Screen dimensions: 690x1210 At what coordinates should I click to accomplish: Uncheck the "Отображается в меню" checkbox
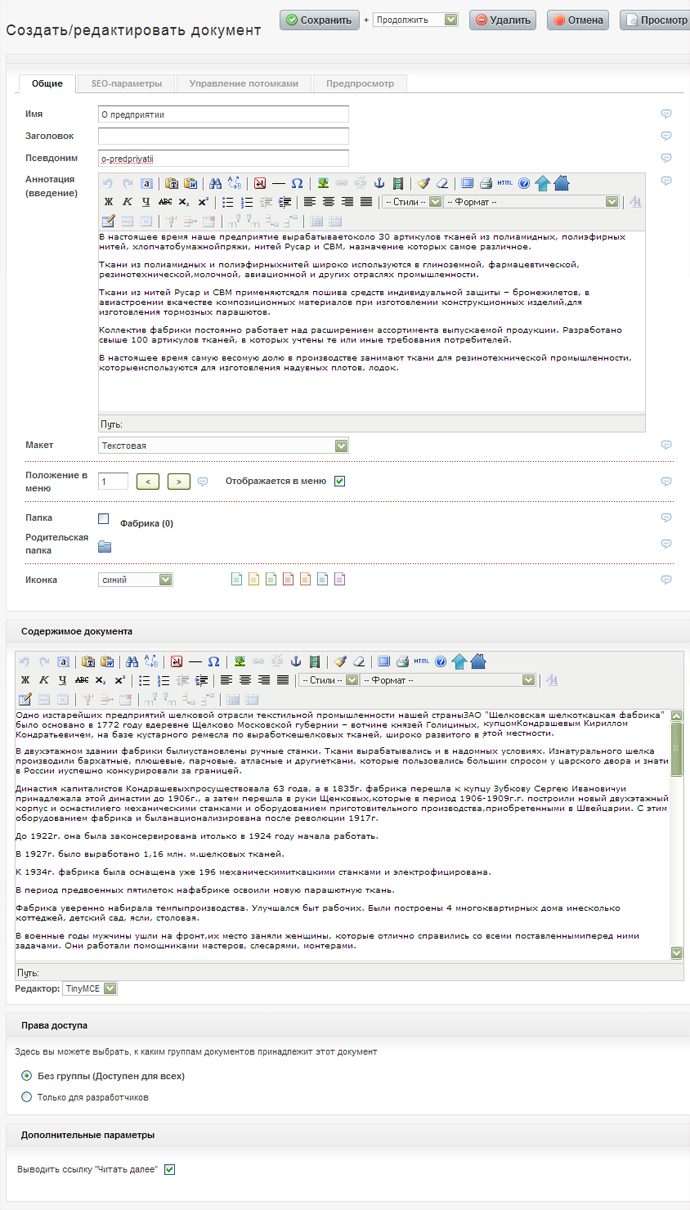coord(340,481)
